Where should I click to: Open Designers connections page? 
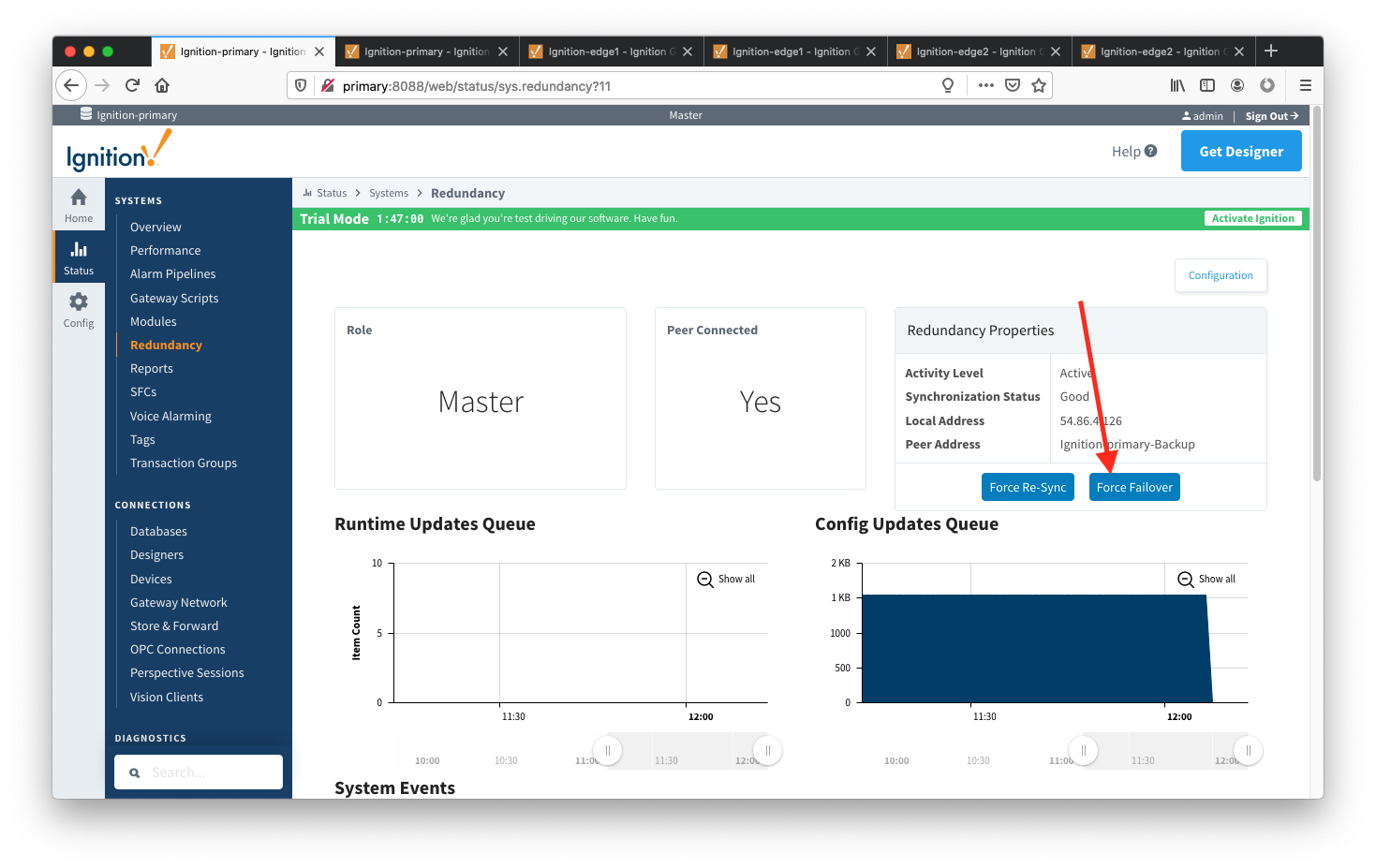point(156,554)
